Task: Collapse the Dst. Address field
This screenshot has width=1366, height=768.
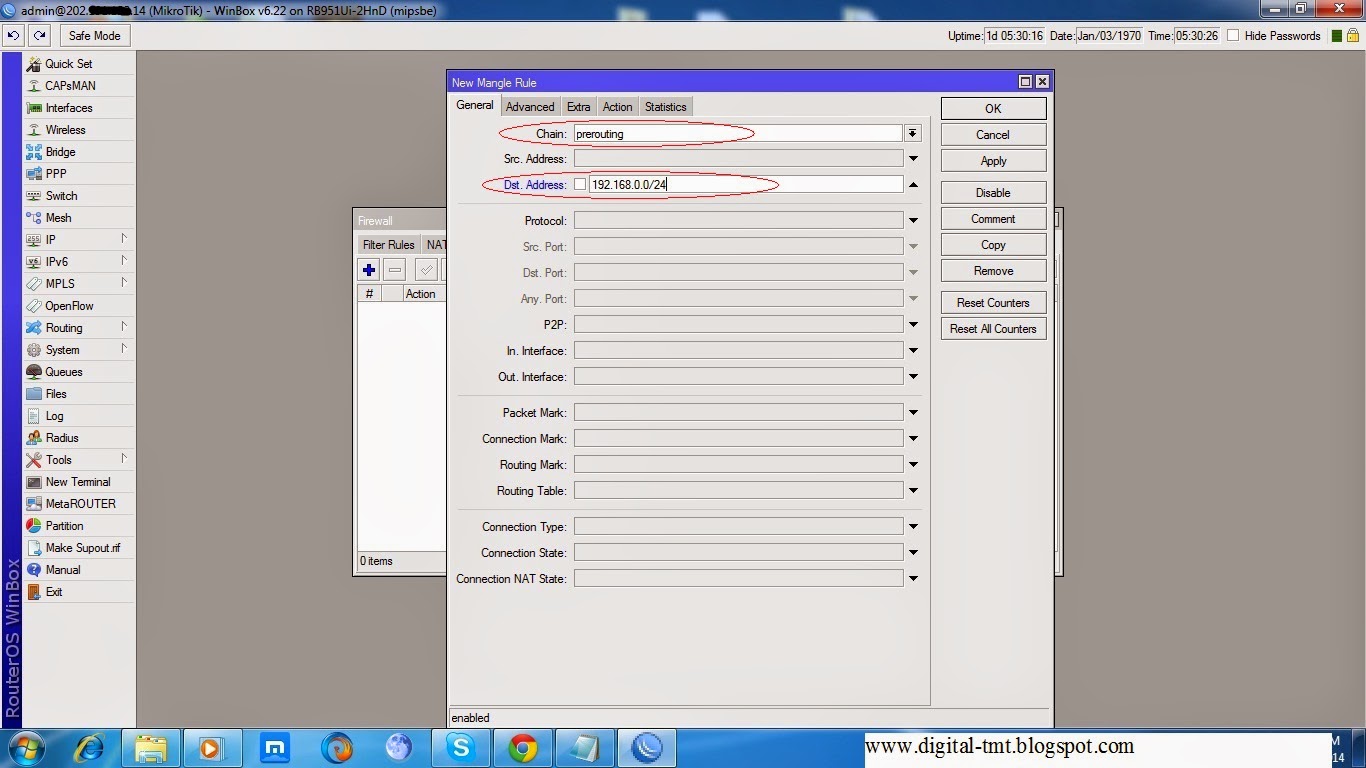Action: [x=913, y=184]
